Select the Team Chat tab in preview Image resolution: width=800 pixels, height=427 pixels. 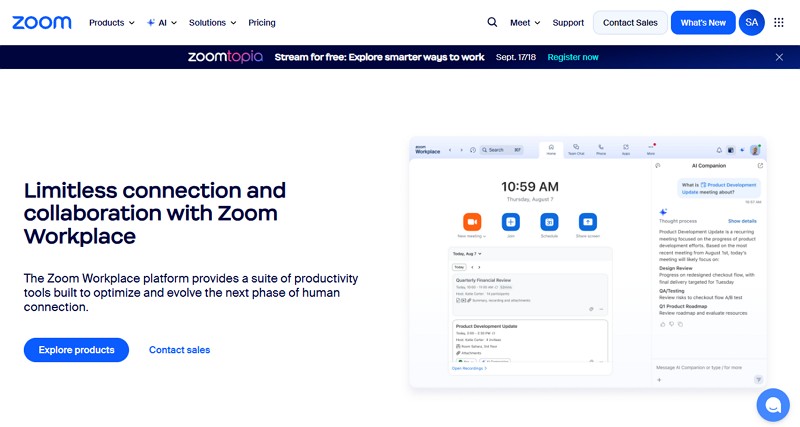[576, 149]
